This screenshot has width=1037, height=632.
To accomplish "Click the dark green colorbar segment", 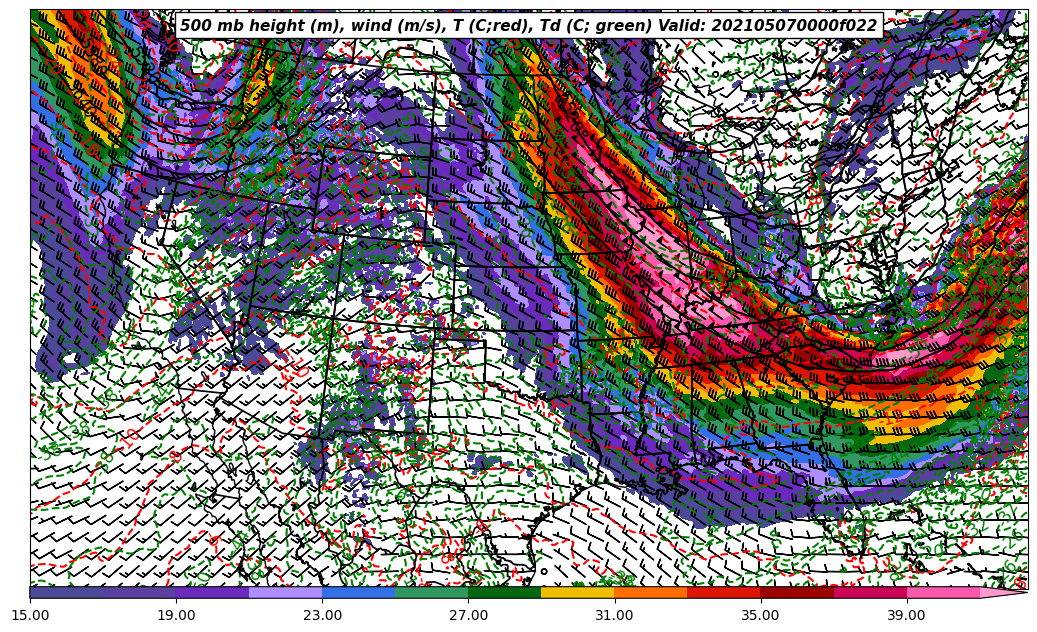I will point(504,592).
